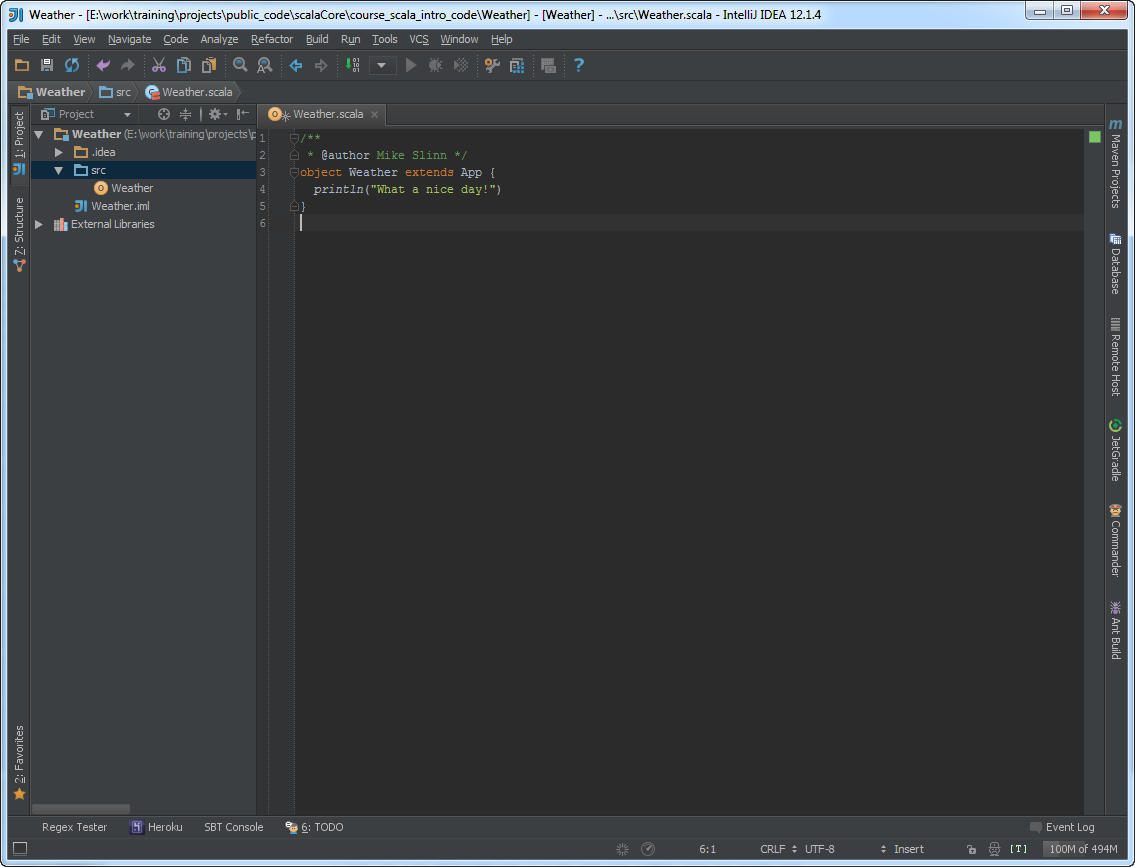
Task: Click the Undo arrow icon
Action: click(103, 65)
